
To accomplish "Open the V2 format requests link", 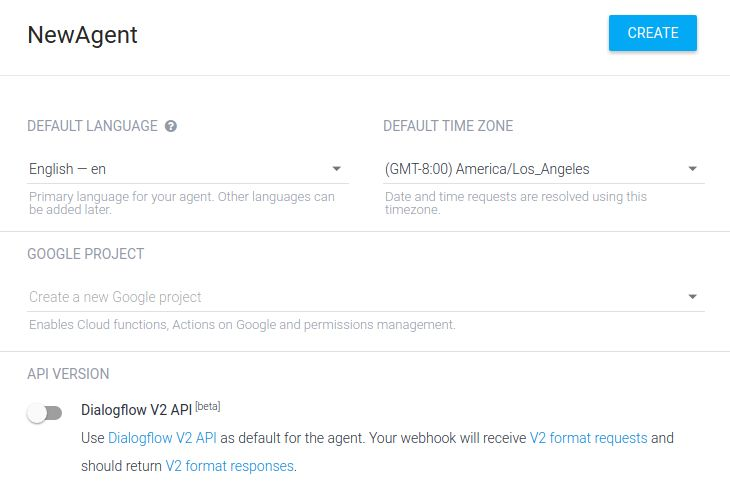I will pyautogui.click(x=588, y=438).
